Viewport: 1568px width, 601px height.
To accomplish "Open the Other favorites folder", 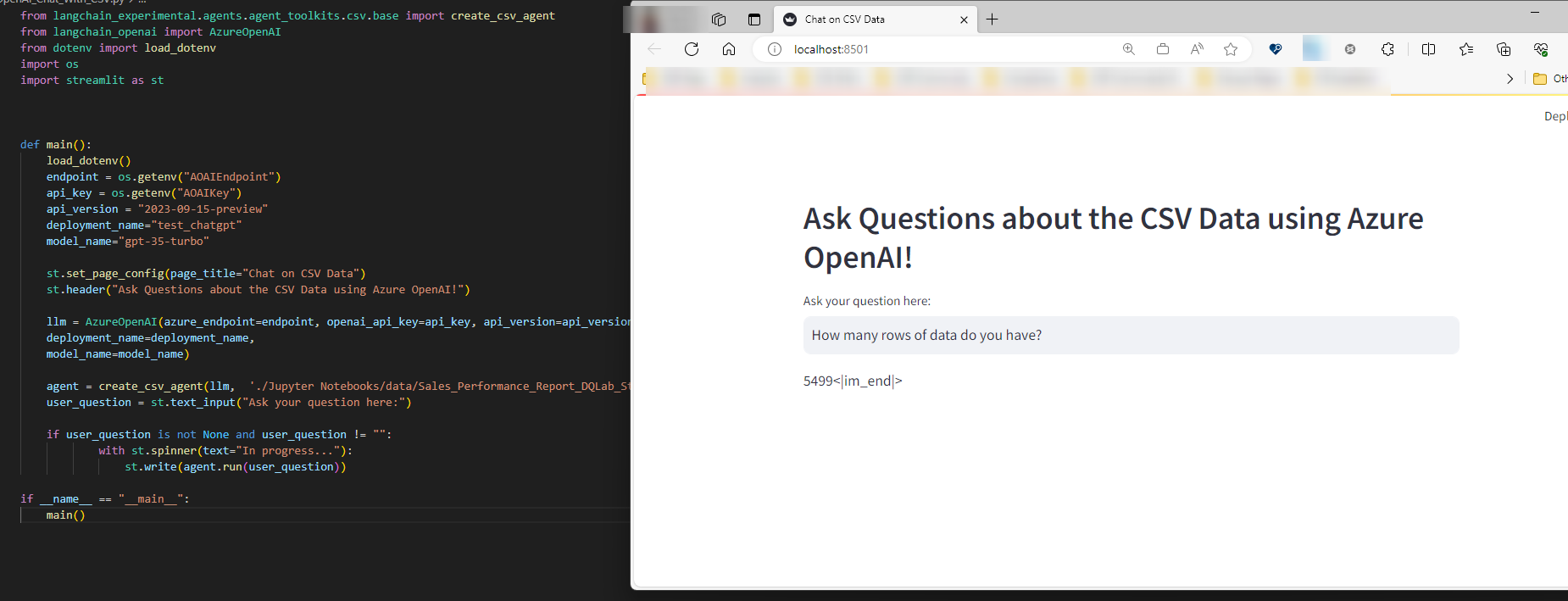I will [1550, 79].
